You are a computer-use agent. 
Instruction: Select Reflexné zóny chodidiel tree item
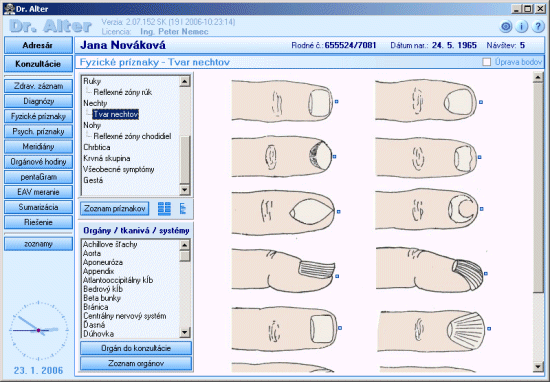[x=132, y=136]
